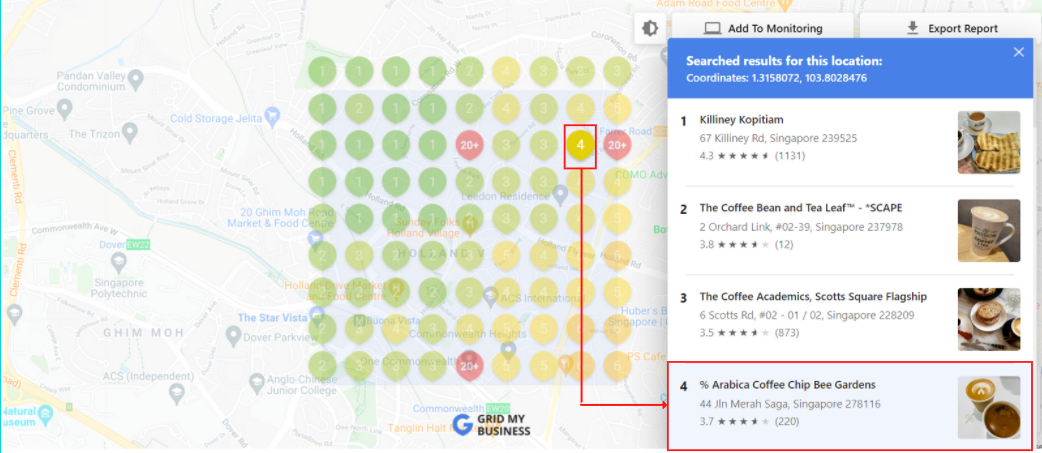Click the Coordinates: 1.3158072, 103.8028476 text
Viewport: 1042px width, 453px height.
tap(776, 78)
